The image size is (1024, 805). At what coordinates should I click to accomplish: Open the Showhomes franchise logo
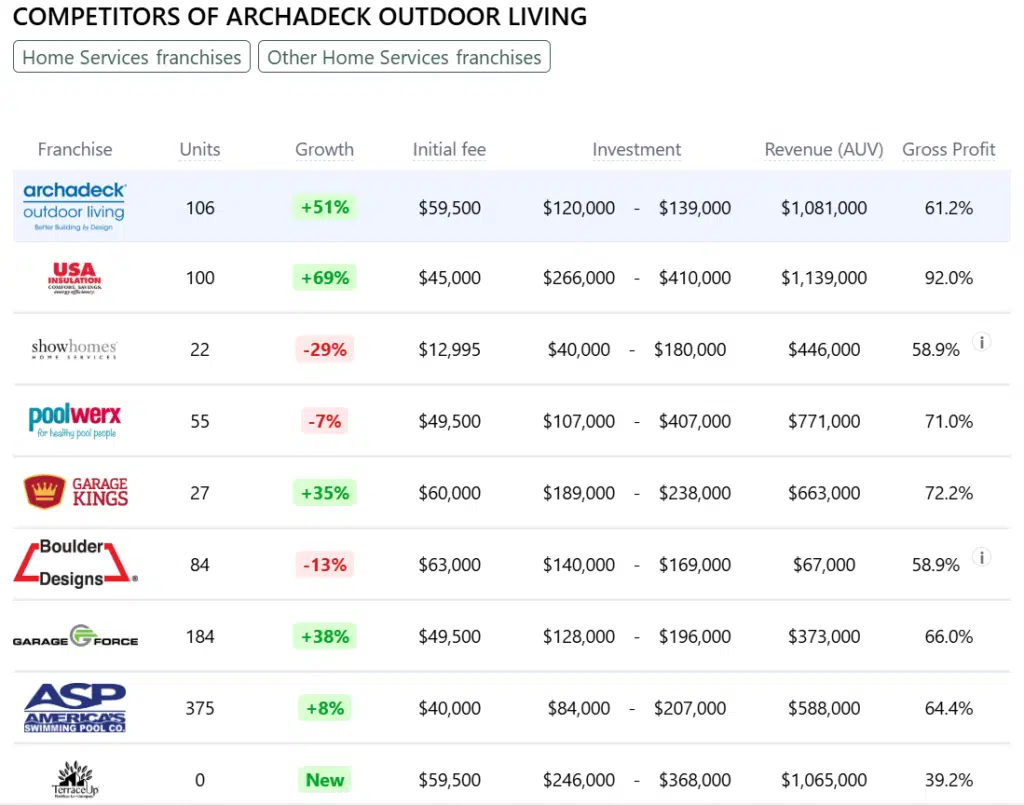pos(74,349)
